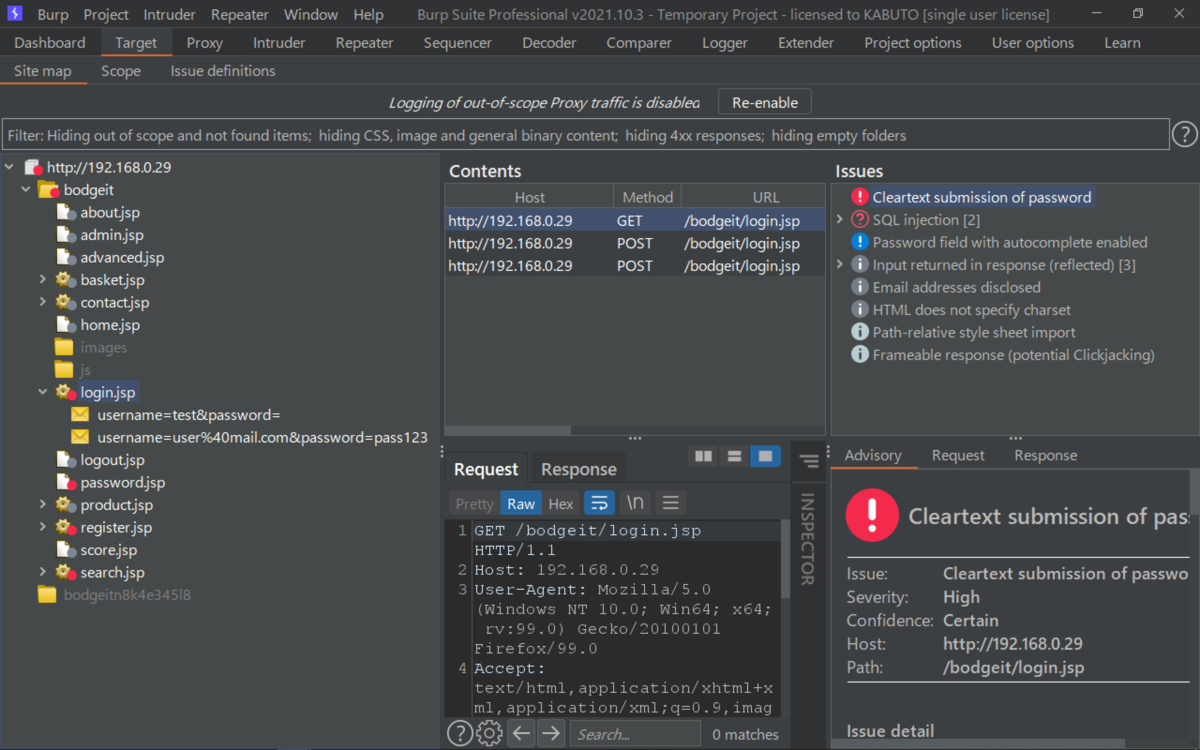Select the GET /bodgeit/login.jsp contents row
This screenshot has height=750, width=1200.
click(x=636, y=221)
